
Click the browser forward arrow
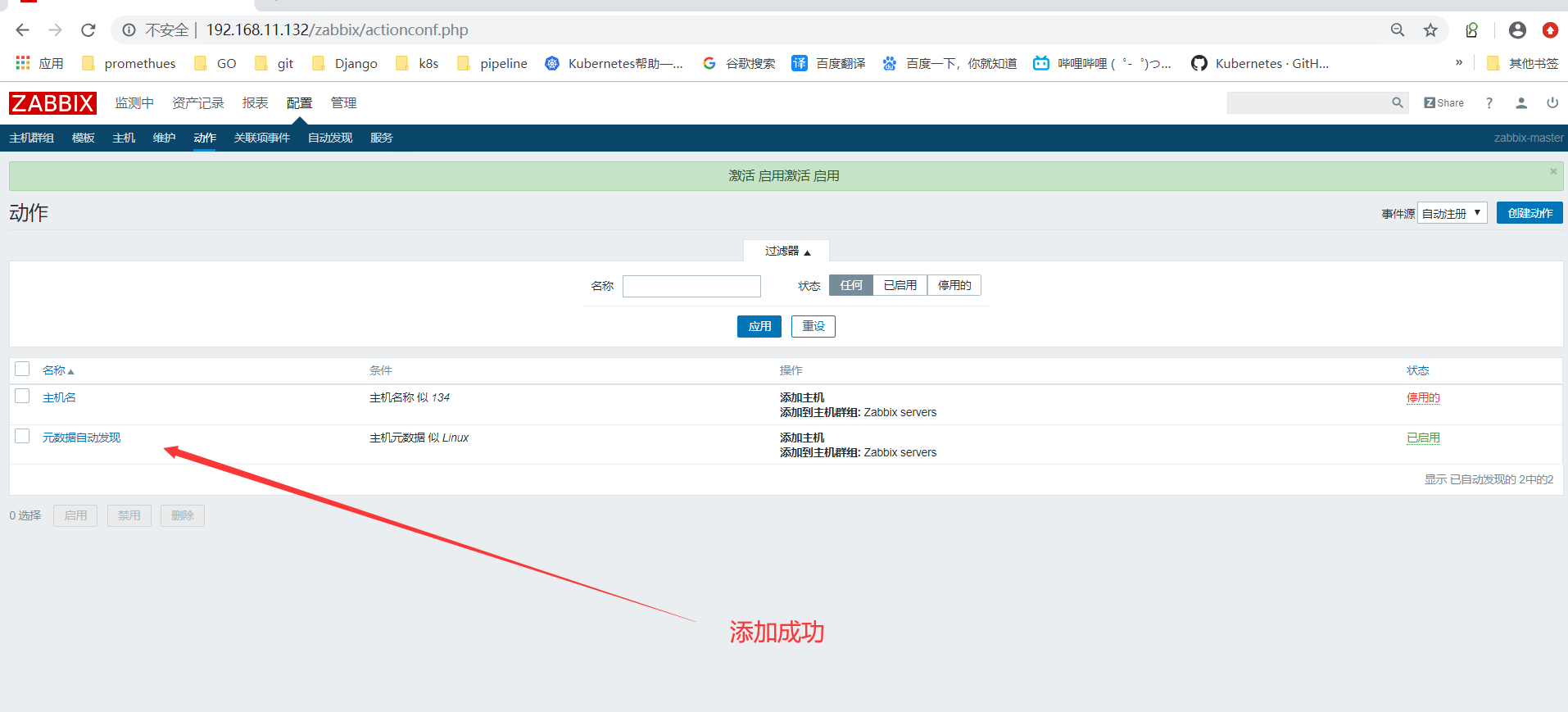(55, 30)
